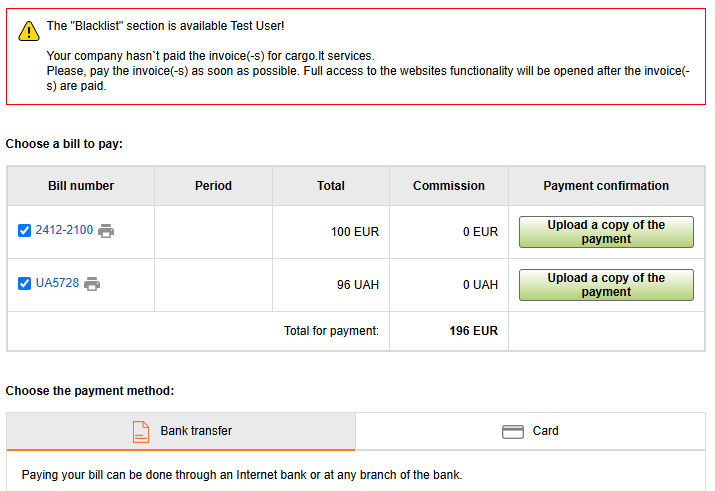Click the Payment confirmation column header
This screenshot has height=491, width=715.
click(x=606, y=186)
